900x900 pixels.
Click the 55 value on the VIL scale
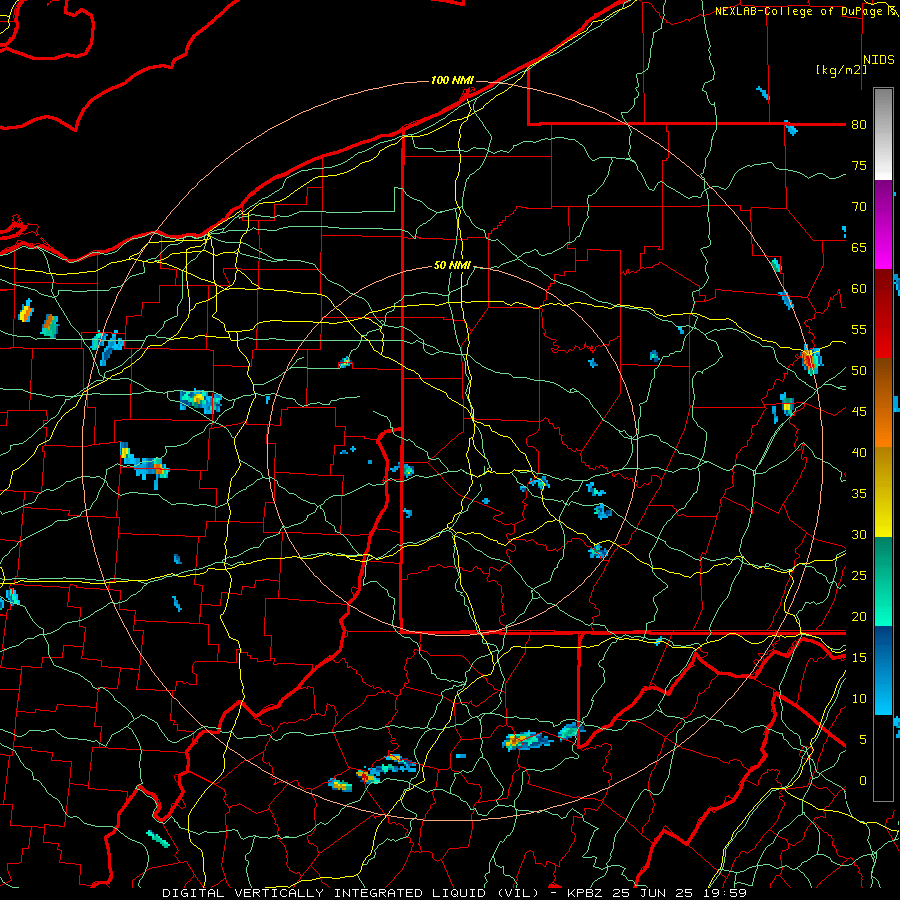(859, 330)
